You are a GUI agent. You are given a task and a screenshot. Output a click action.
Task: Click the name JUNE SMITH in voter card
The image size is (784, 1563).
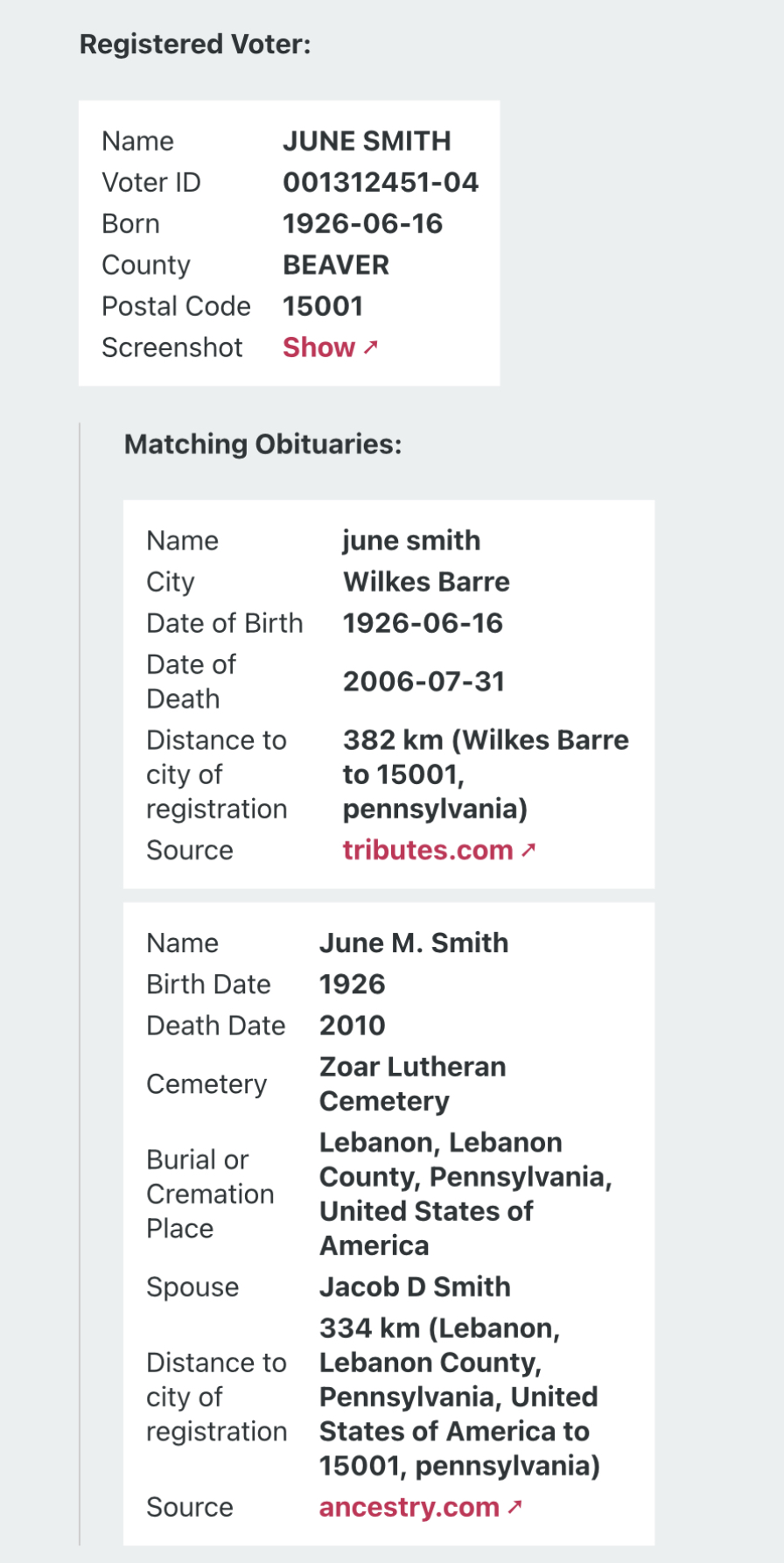pos(367,141)
